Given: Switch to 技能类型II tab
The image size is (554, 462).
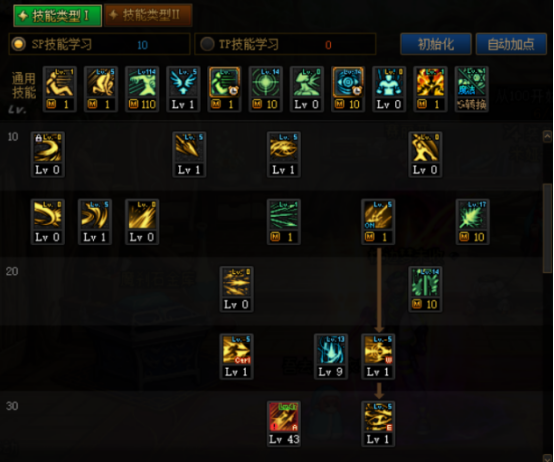Looking at the screenshot, I should click(x=148, y=15).
